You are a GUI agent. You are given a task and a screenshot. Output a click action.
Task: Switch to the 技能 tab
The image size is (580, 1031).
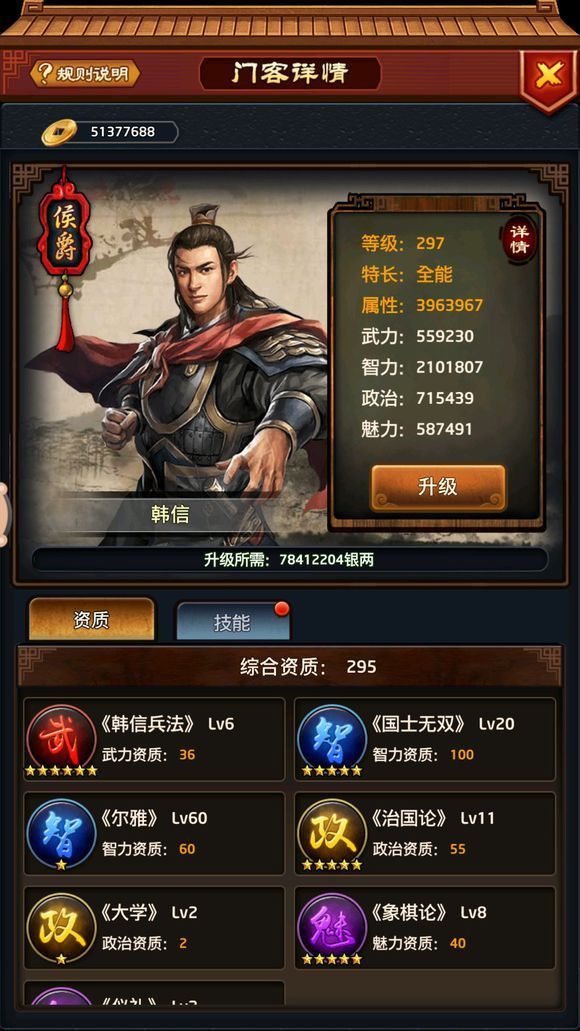[232, 621]
